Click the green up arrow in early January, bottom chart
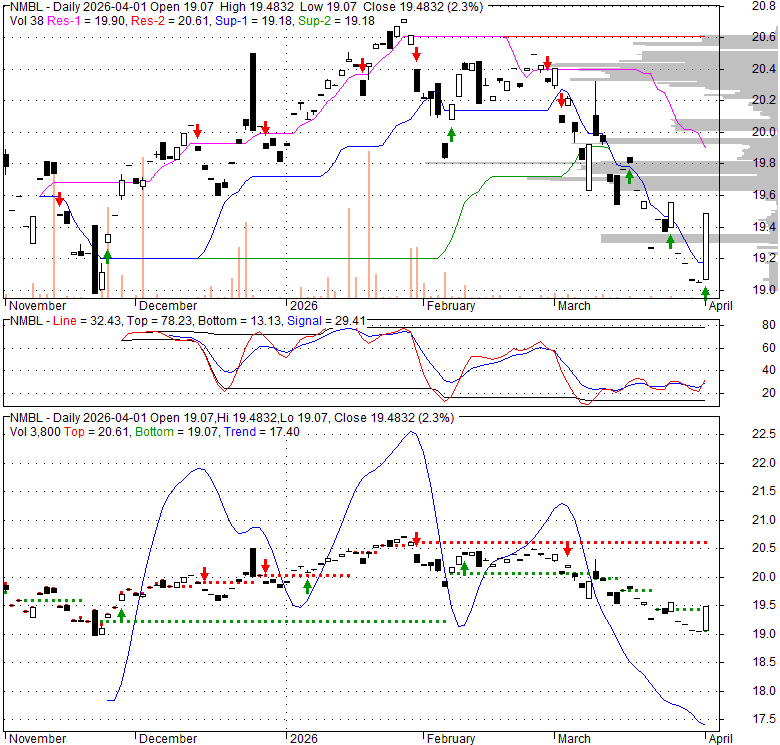 pos(307,587)
